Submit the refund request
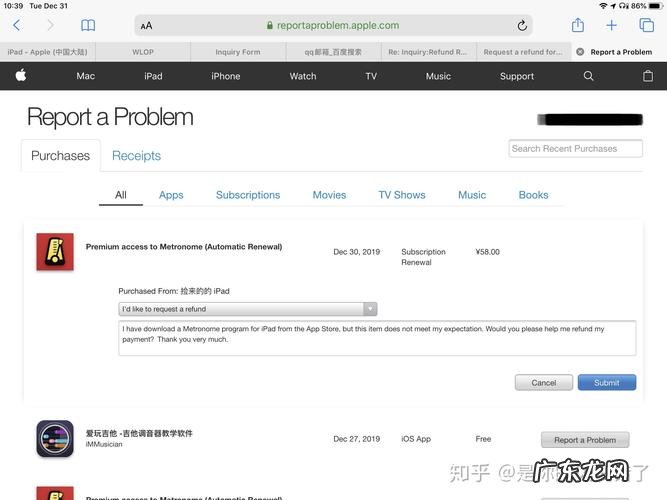The width and height of the screenshot is (667, 500). [606, 382]
